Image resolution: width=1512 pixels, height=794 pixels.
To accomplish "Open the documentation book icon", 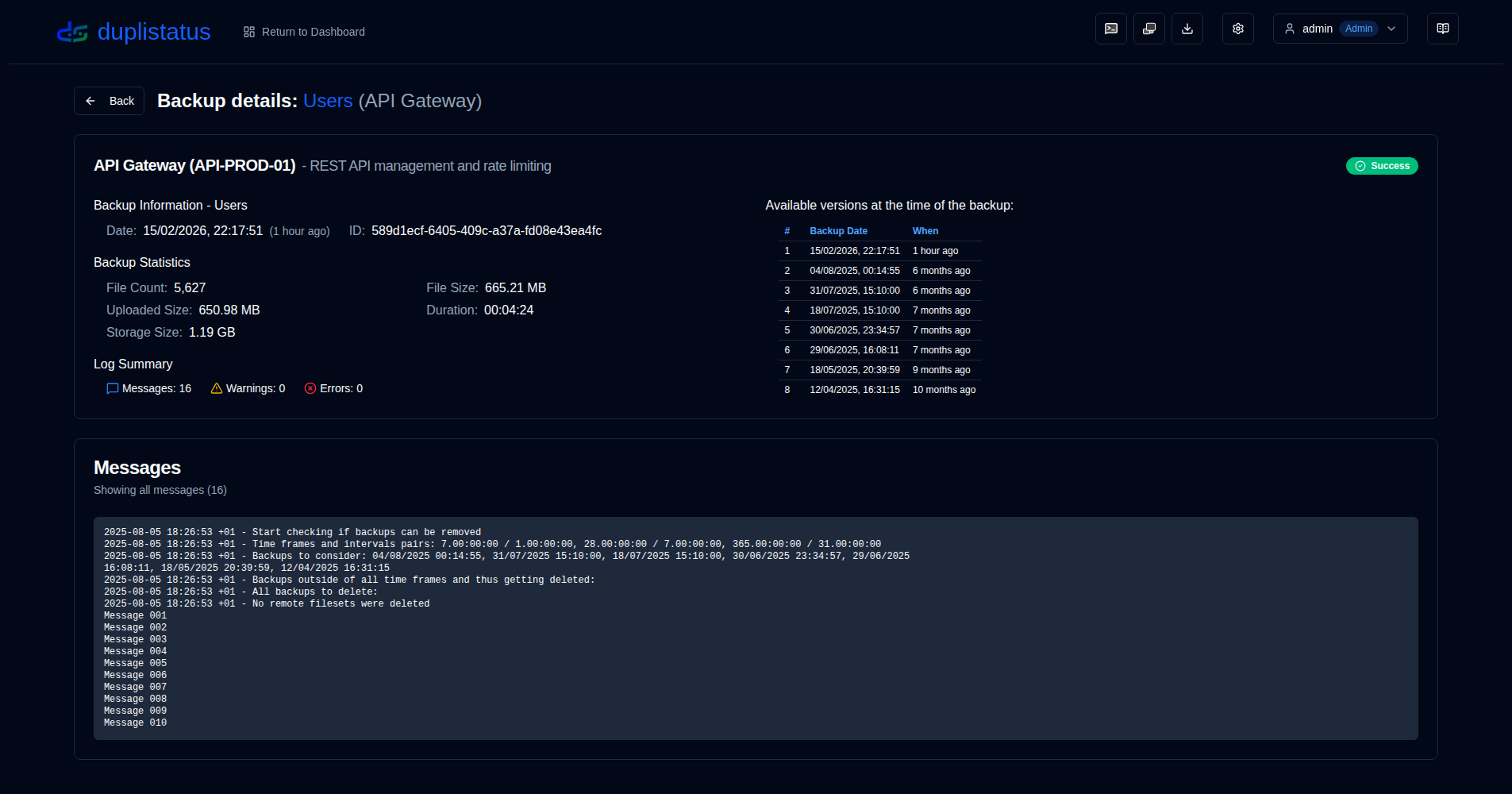I will pyautogui.click(x=1442, y=28).
